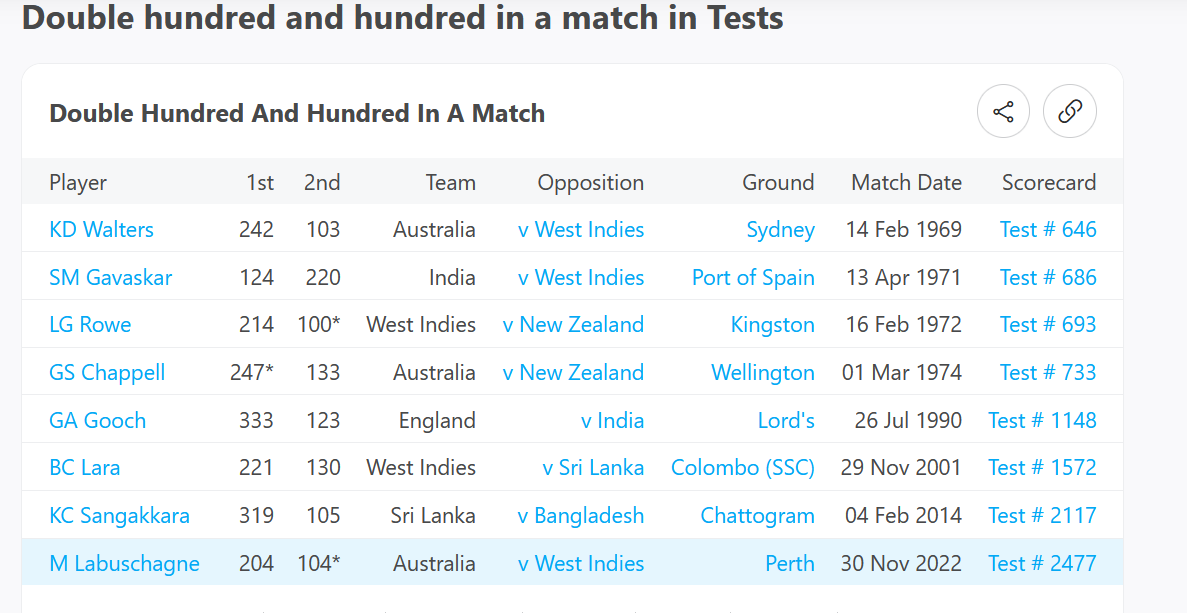This screenshot has height=613, width=1187.
Task: Click GA Gooch player link
Action: [x=97, y=420]
